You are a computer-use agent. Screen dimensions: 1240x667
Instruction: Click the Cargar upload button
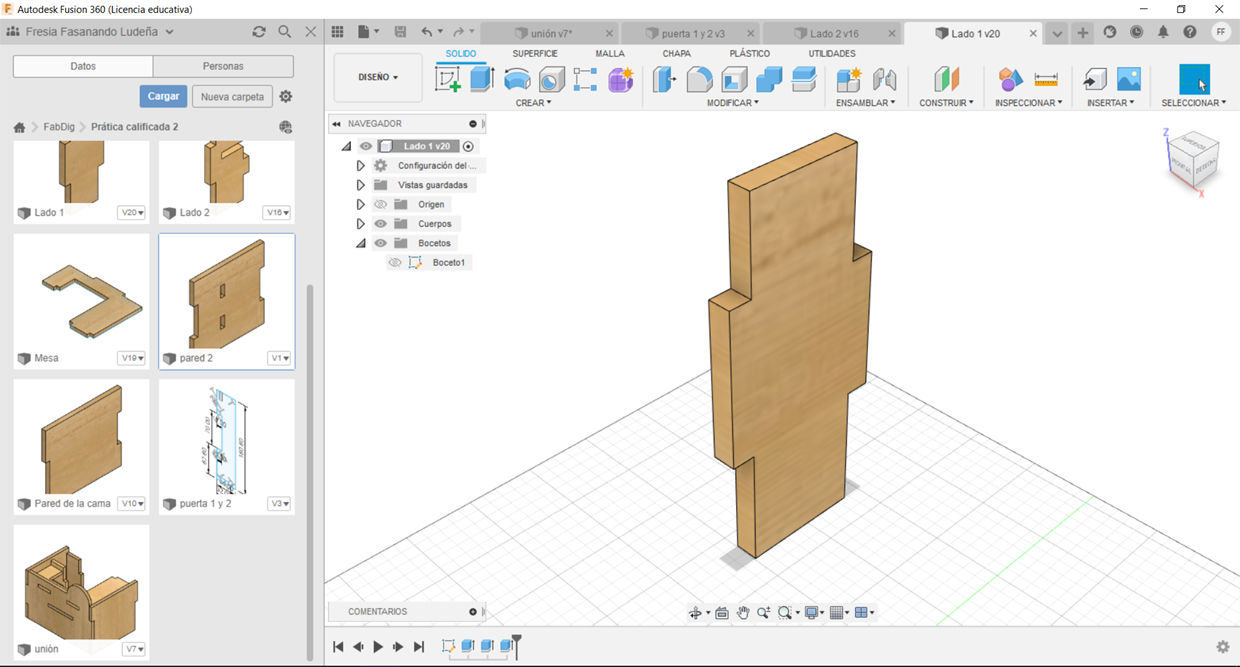[x=163, y=96]
